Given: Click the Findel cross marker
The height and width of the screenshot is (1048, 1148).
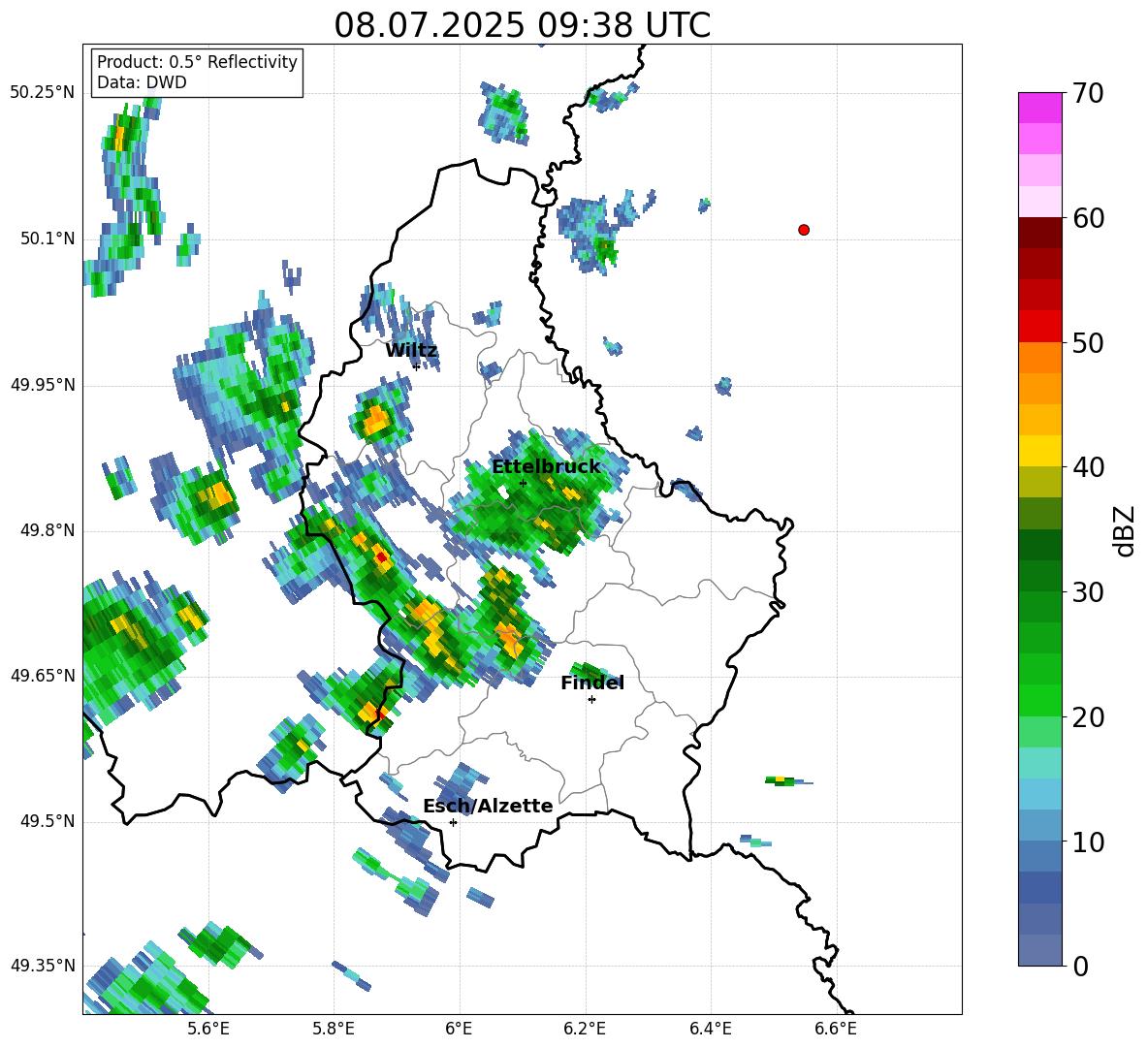Looking at the screenshot, I should tap(591, 700).
